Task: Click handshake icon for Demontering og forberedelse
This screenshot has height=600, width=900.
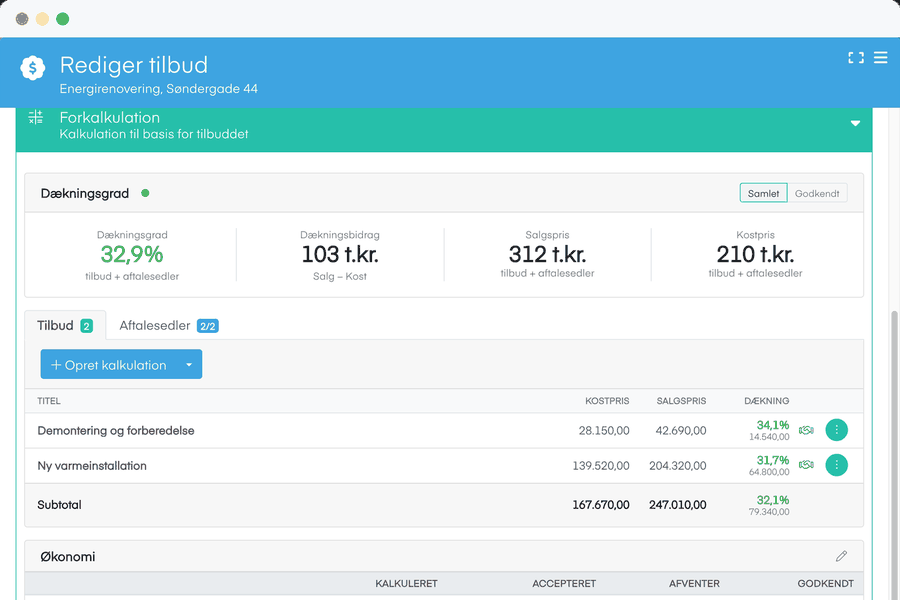Action: [x=806, y=430]
